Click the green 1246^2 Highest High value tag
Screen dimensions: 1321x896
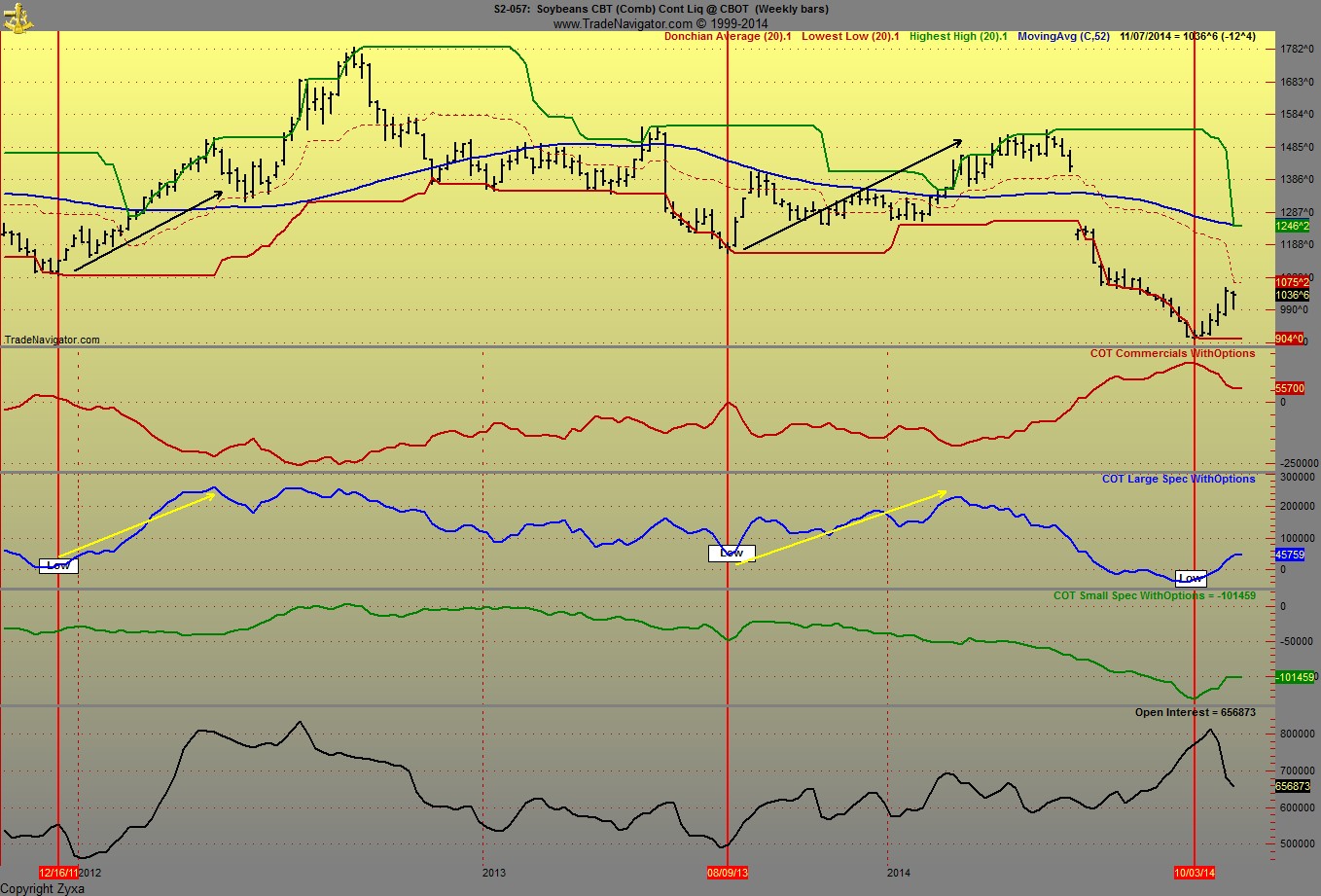[x=1292, y=226]
